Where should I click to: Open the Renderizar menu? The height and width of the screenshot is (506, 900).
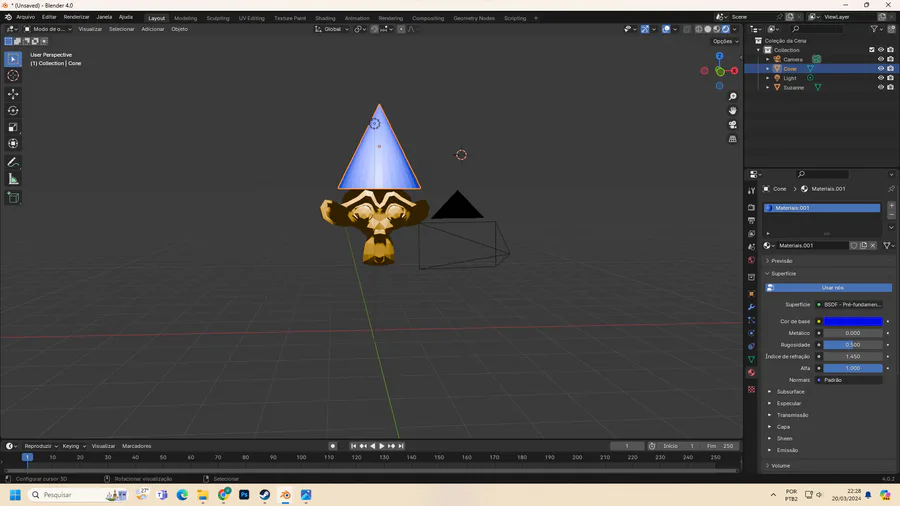tap(76, 17)
